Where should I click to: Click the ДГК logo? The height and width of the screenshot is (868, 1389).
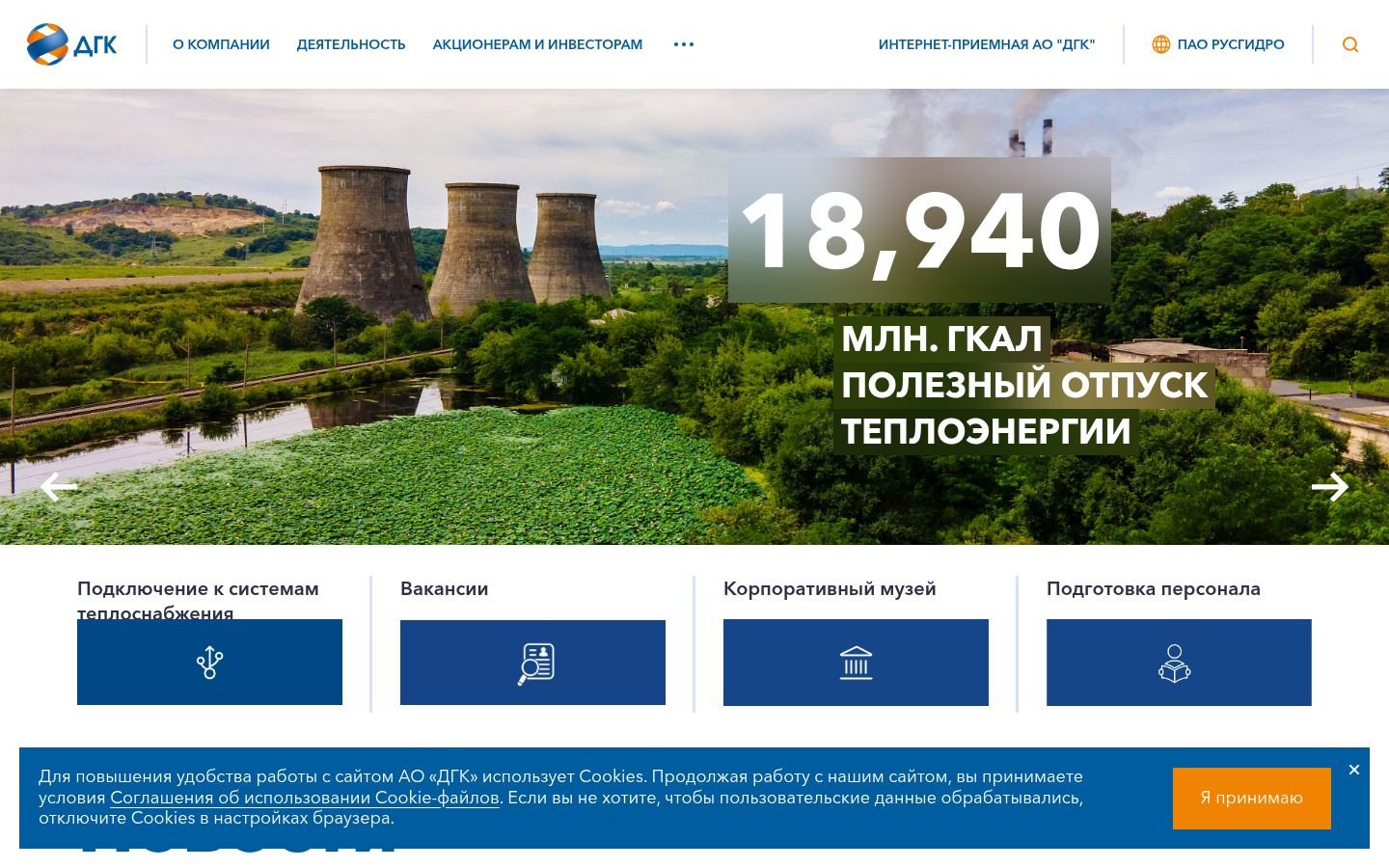72,44
